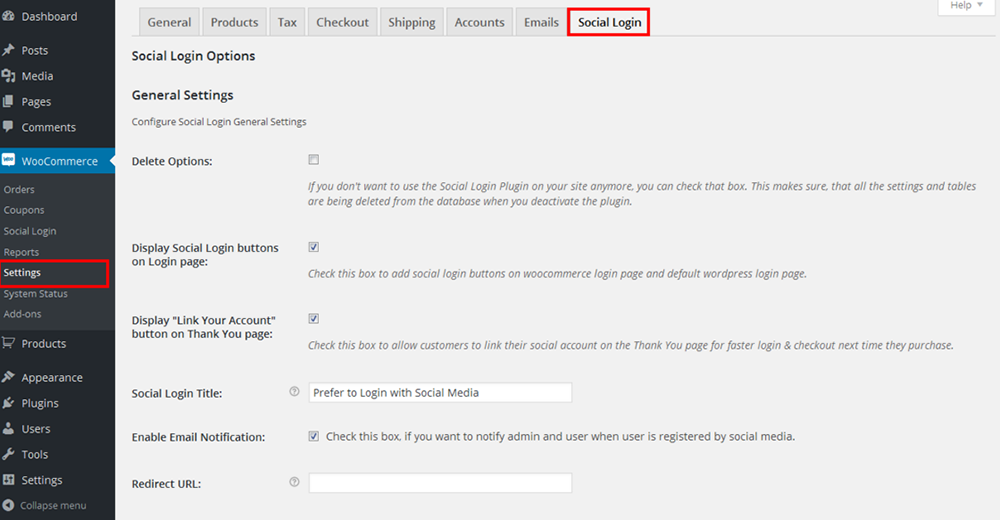Viewport: 1000px width, 520px height.
Task: Expand the Help dropdown panel
Action: [966, 6]
